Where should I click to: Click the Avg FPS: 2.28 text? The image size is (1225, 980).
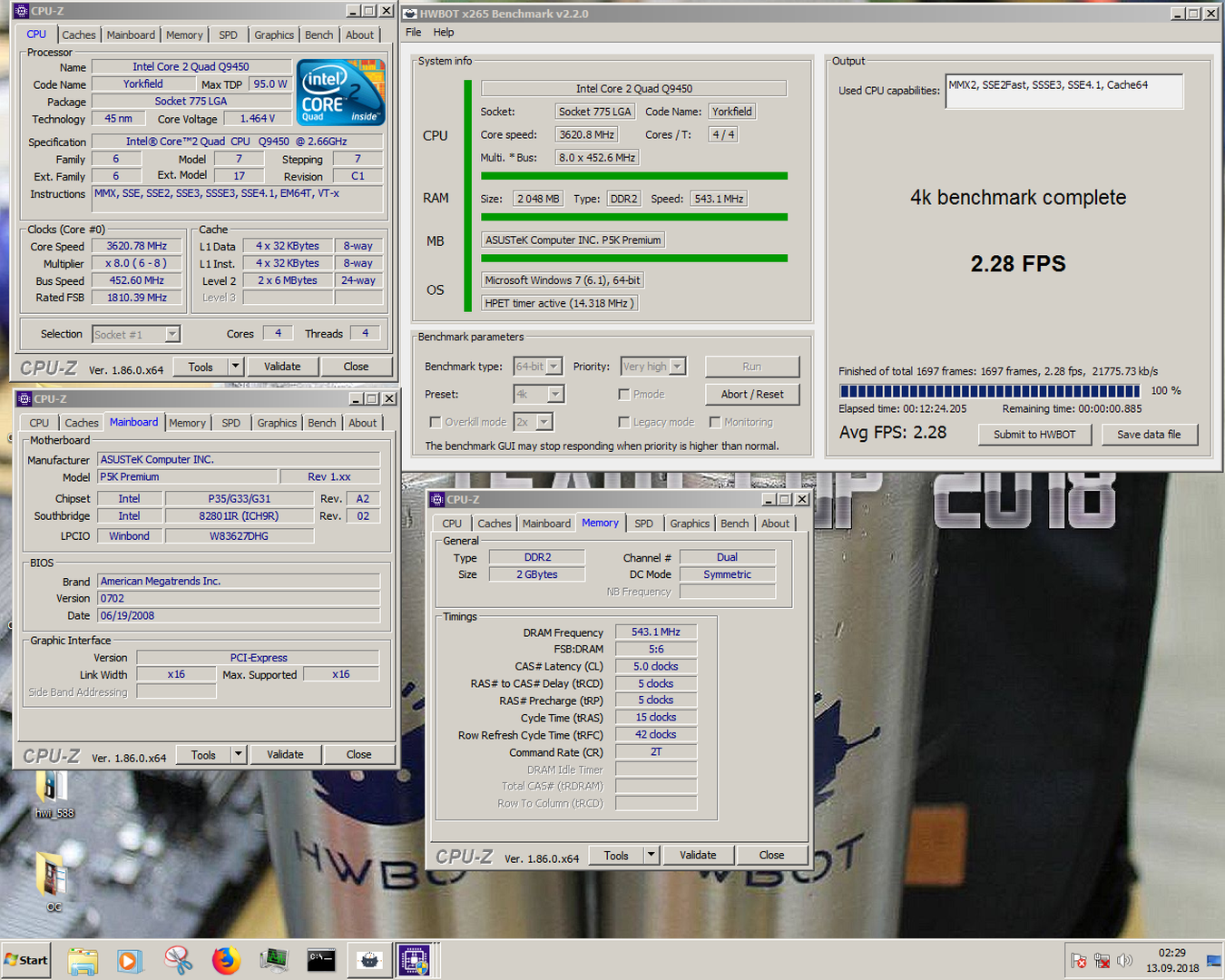pyautogui.click(x=893, y=433)
